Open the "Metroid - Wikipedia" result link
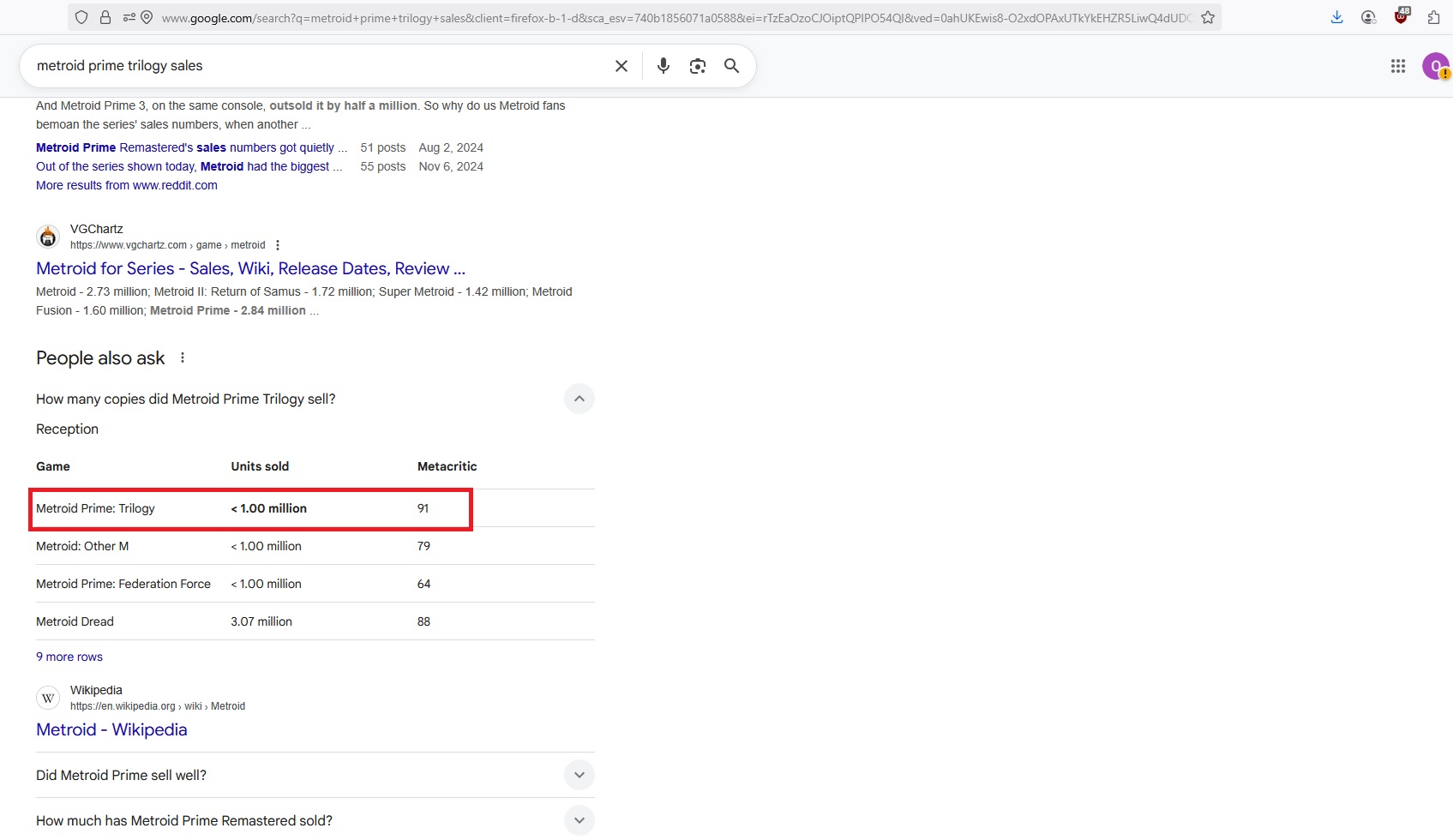This screenshot has width=1453, height=840. 111,729
